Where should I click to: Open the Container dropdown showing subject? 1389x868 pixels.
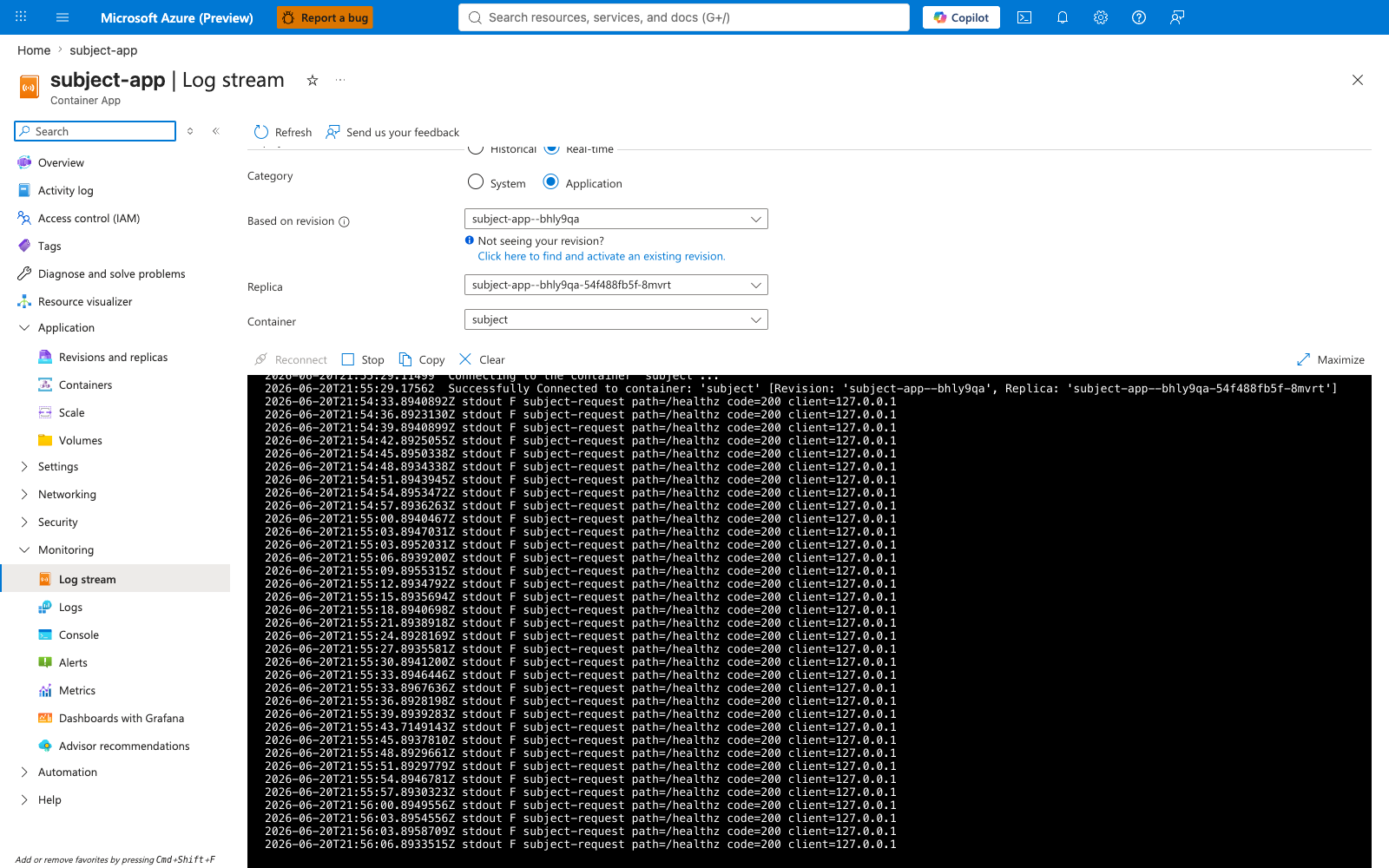[616, 319]
